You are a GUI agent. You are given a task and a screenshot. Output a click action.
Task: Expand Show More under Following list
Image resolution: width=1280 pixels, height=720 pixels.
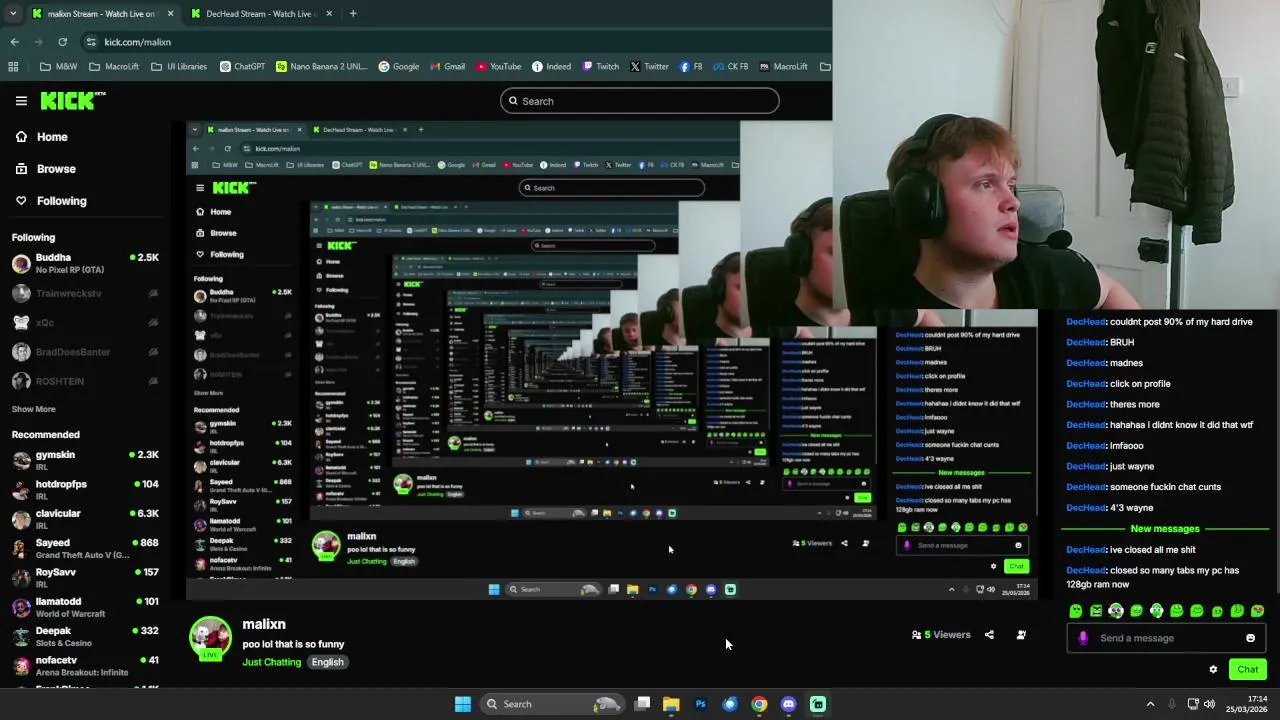pyautogui.click(x=33, y=409)
